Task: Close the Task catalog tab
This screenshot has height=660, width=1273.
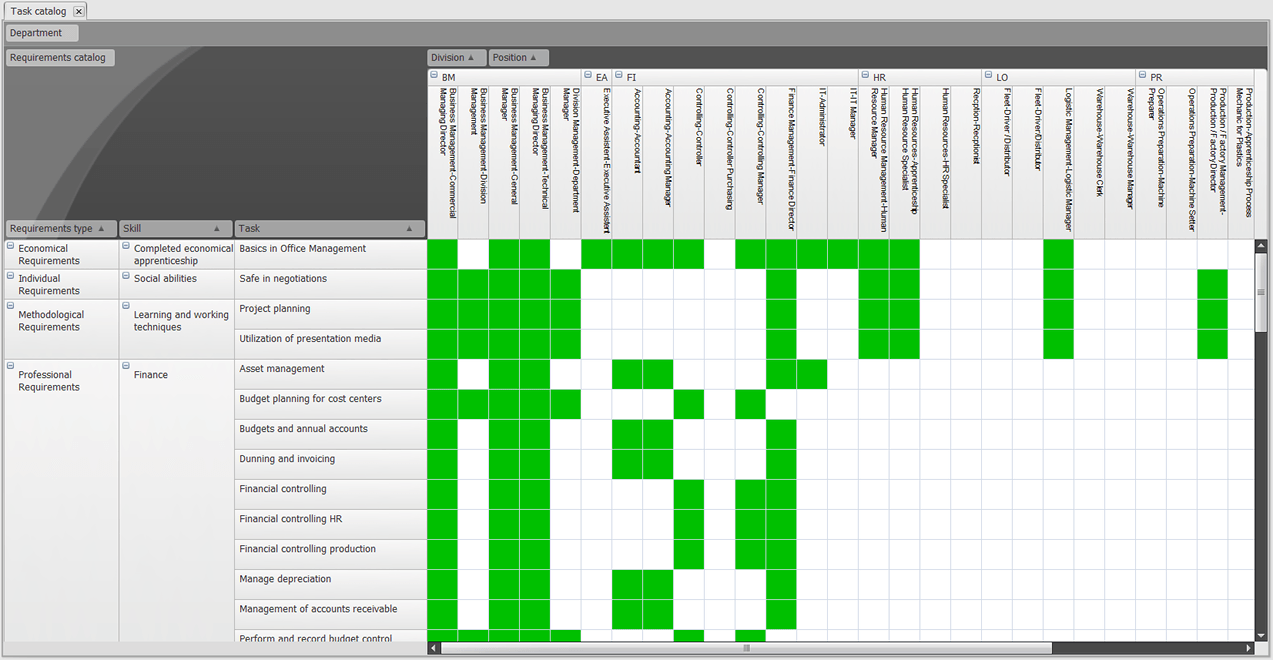Action: pos(78,10)
